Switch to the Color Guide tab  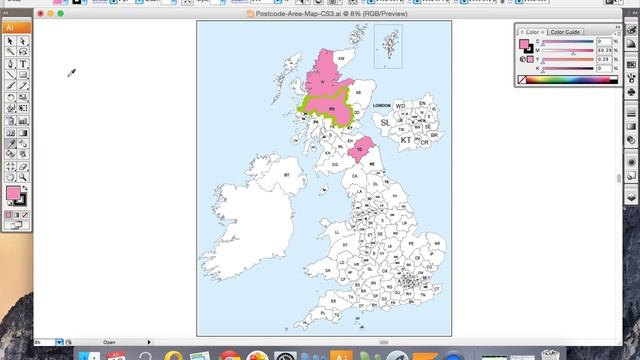click(565, 32)
